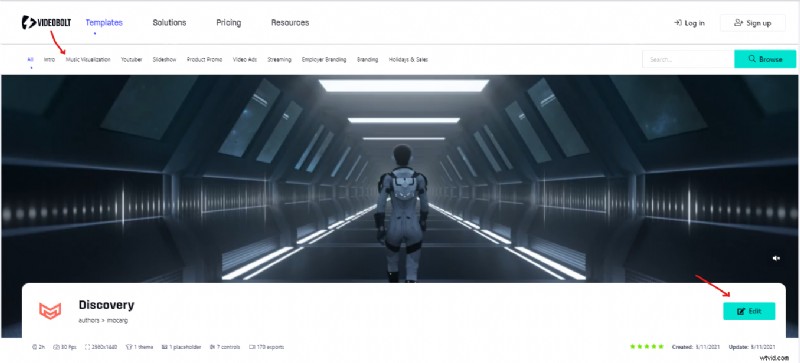
Task: Select the Holidays & Sales category
Action: [408, 60]
